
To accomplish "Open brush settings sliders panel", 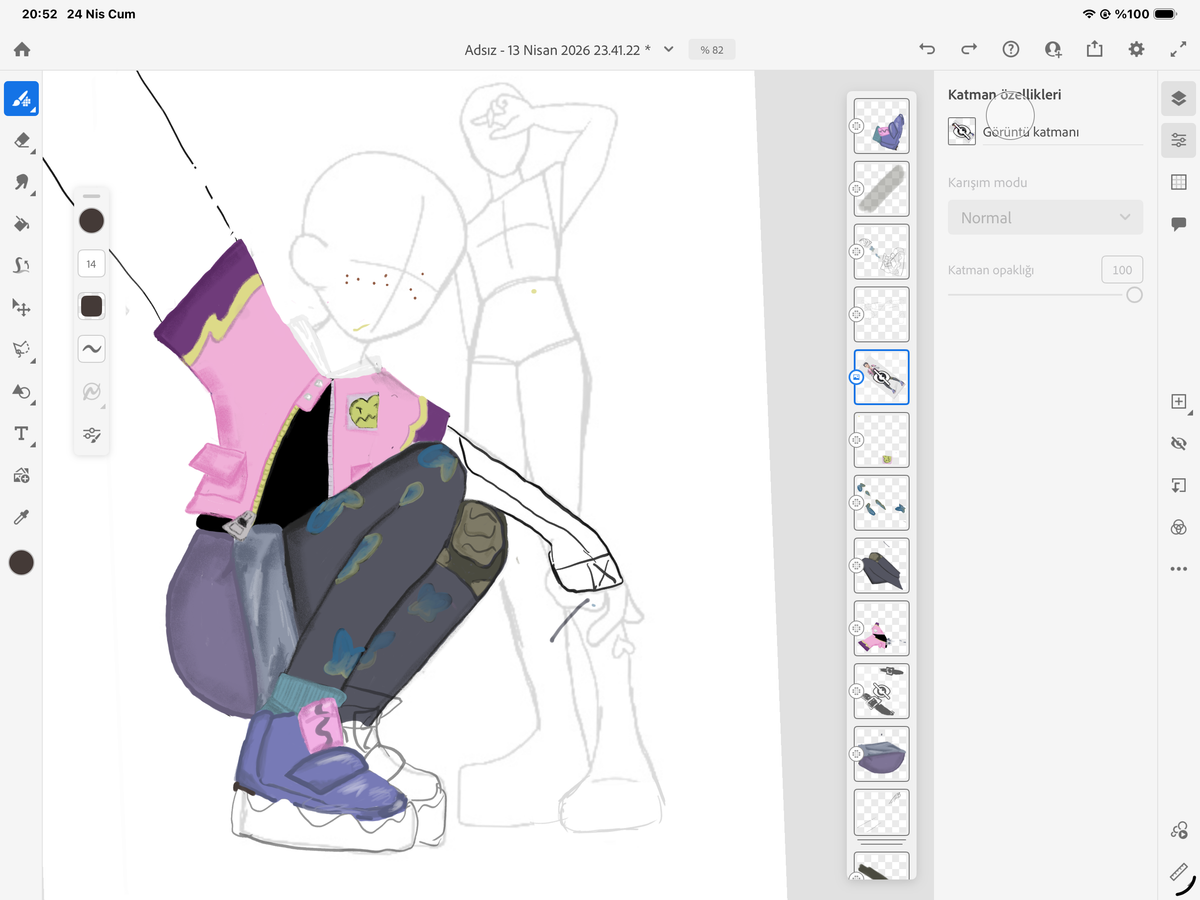I will [91, 434].
